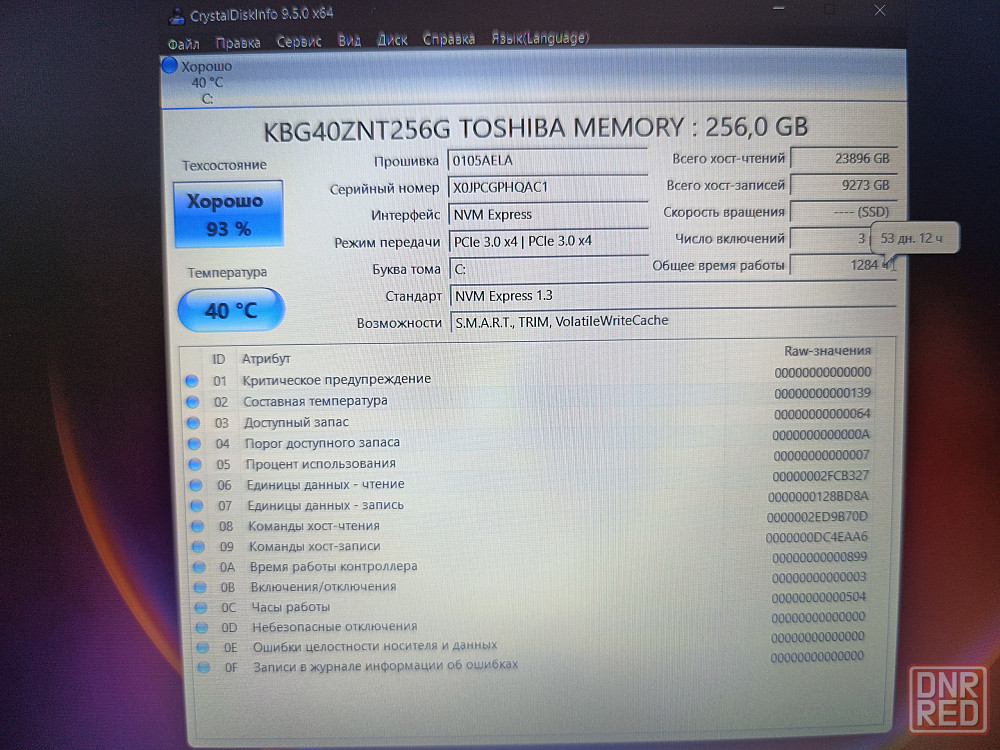Viewport: 1000px width, 750px height.
Task: Close the CrystalDiskInfo window
Action: (x=879, y=10)
